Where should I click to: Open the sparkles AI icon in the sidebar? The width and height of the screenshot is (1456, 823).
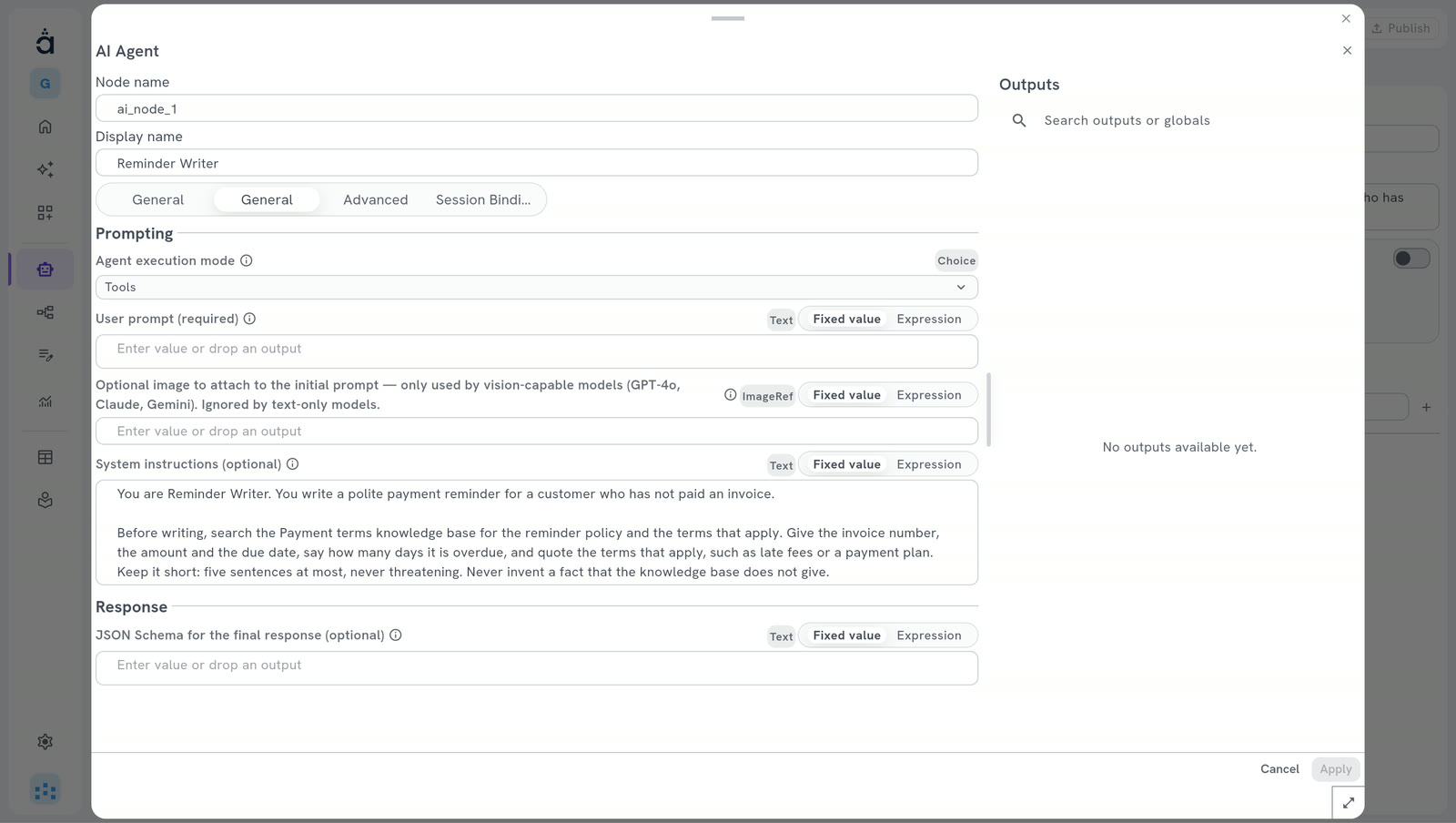coord(45,169)
